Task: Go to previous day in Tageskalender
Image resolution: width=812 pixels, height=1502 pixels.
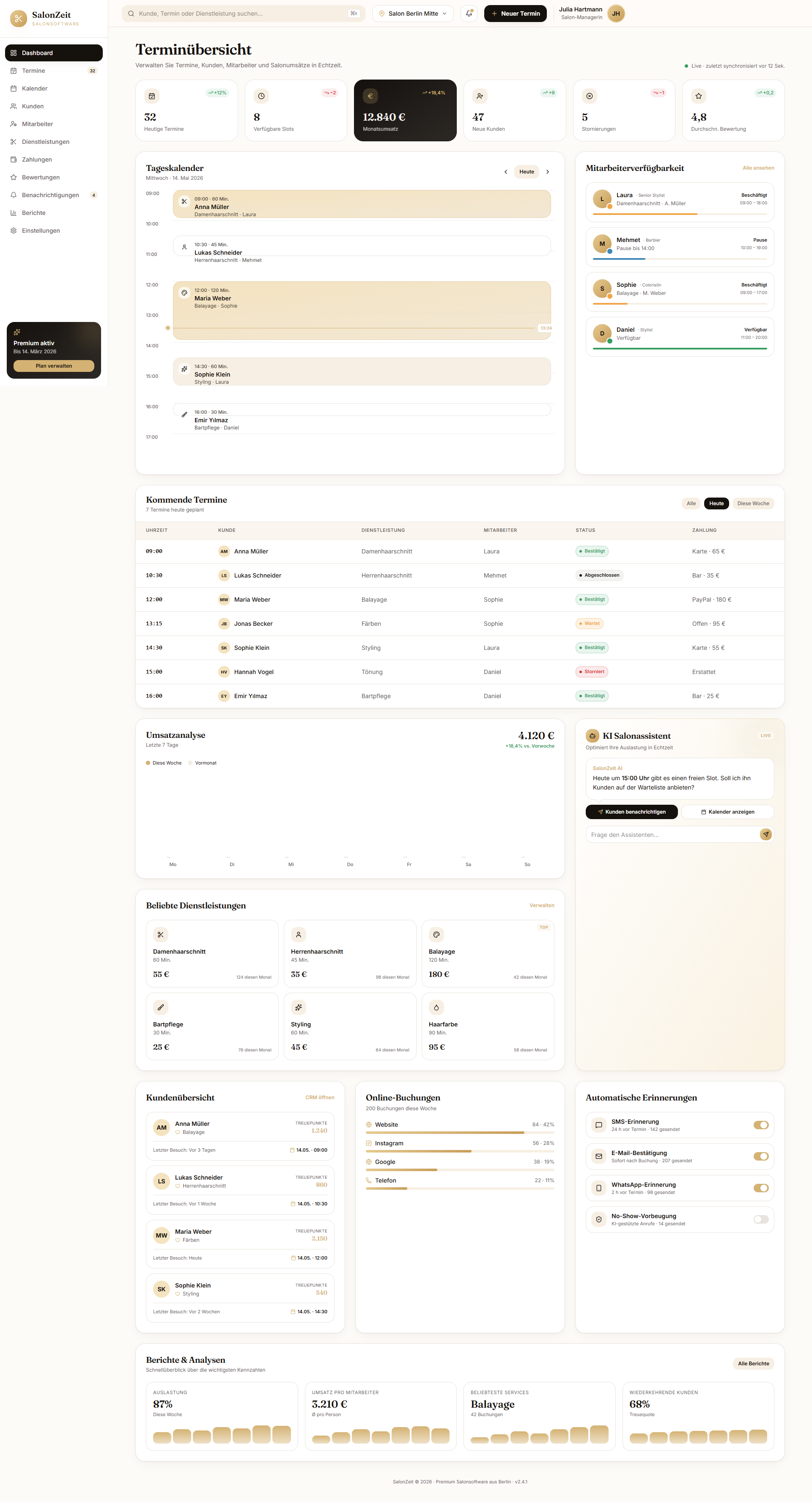Action: click(505, 172)
